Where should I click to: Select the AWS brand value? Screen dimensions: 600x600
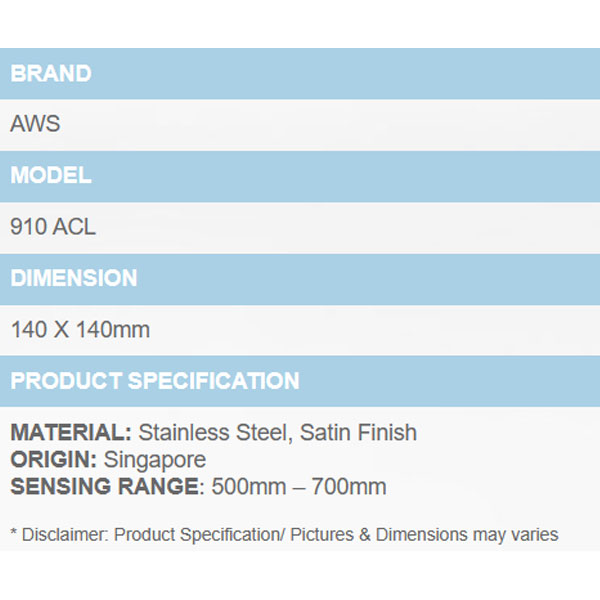click(x=35, y=125)
